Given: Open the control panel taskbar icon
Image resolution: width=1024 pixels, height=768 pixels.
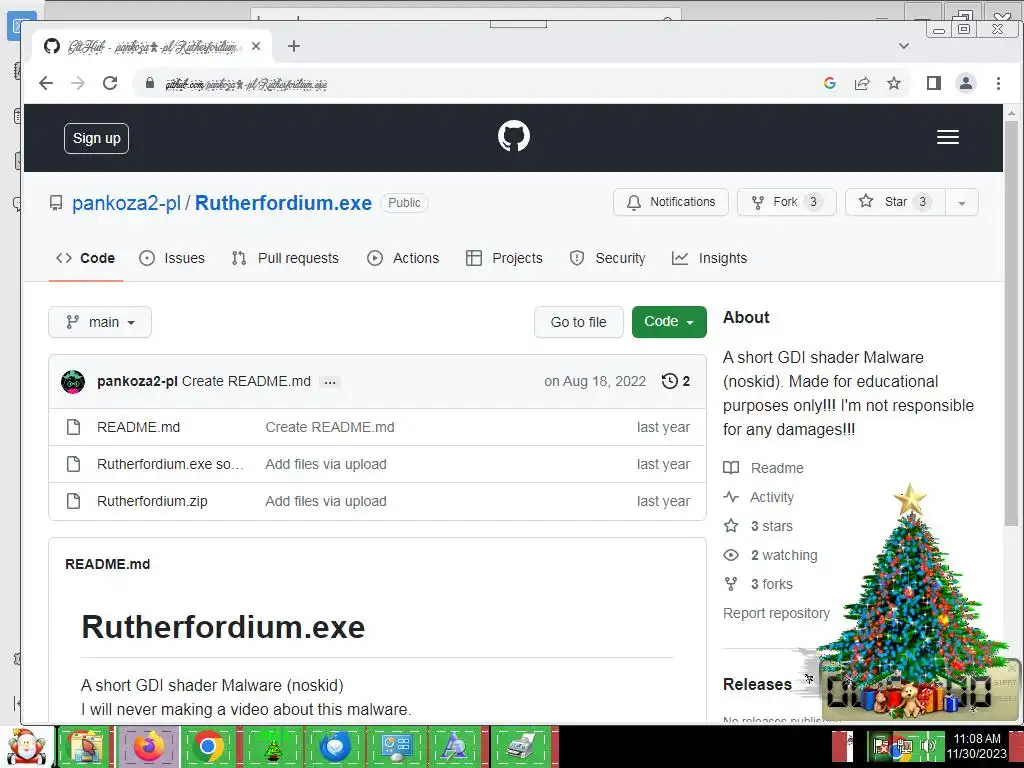Looking at the screenshot, I should pos(396,747).
